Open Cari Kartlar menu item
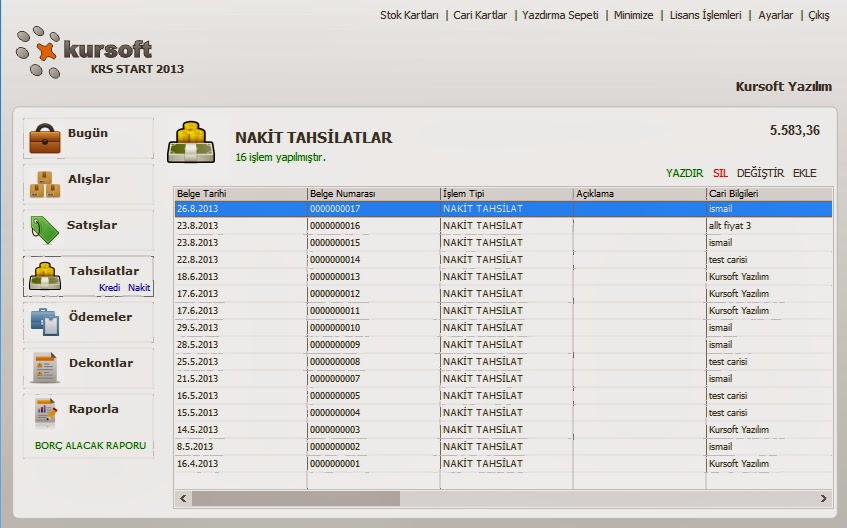The height and width of the screenshot is (528, 847). pyautogui.click(x=480, y=15)
